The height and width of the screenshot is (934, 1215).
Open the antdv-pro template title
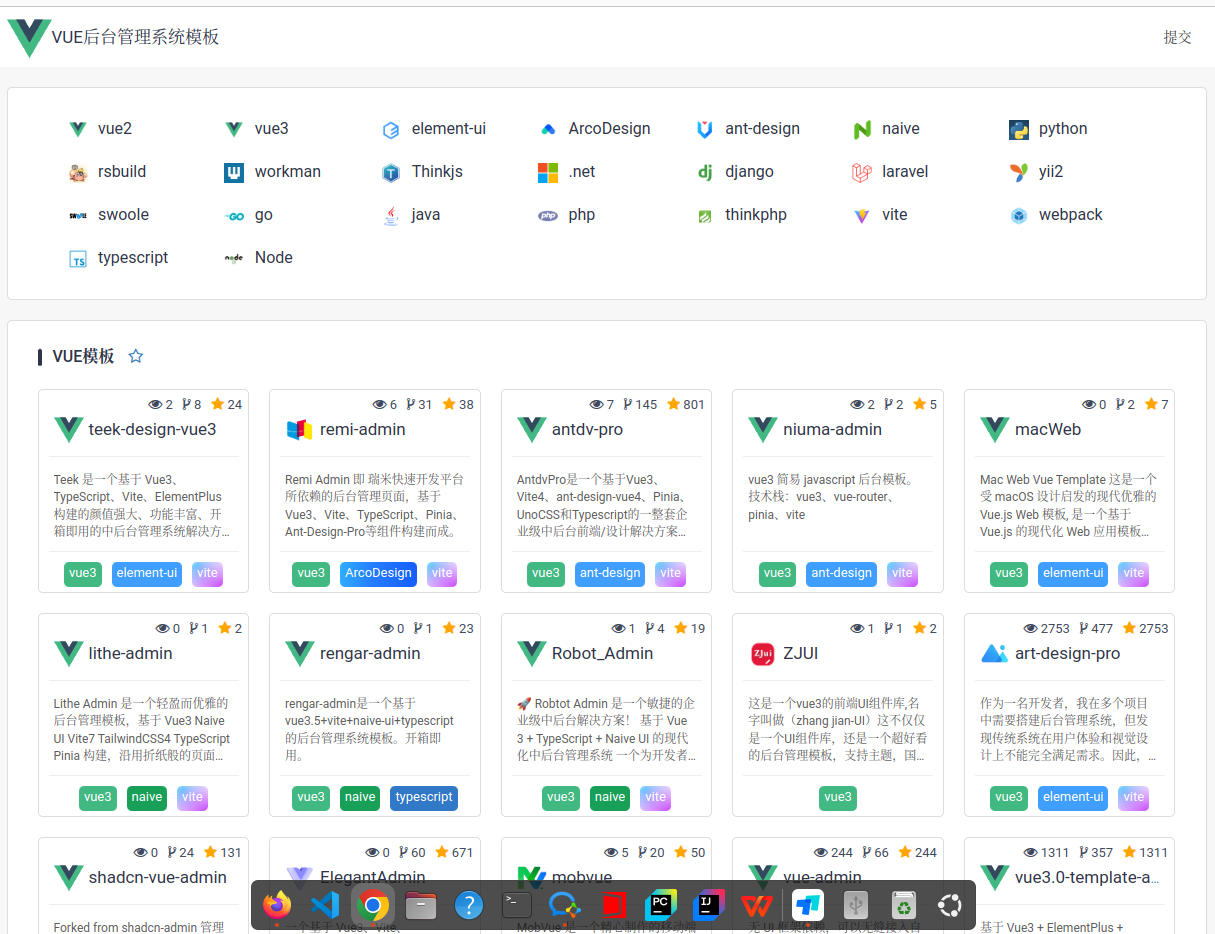587,429
